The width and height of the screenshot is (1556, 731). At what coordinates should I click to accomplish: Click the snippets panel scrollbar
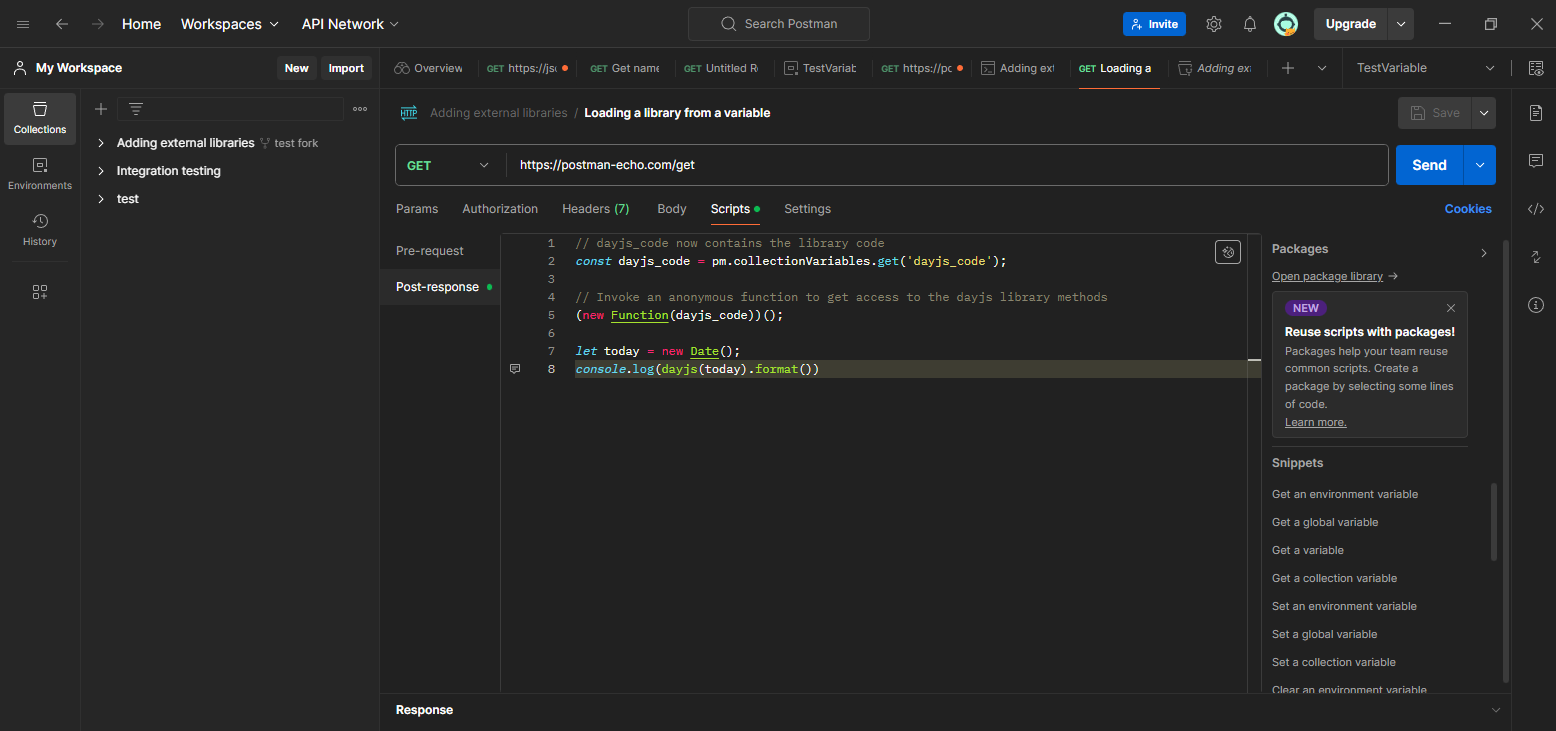[x=1494, y=521]
